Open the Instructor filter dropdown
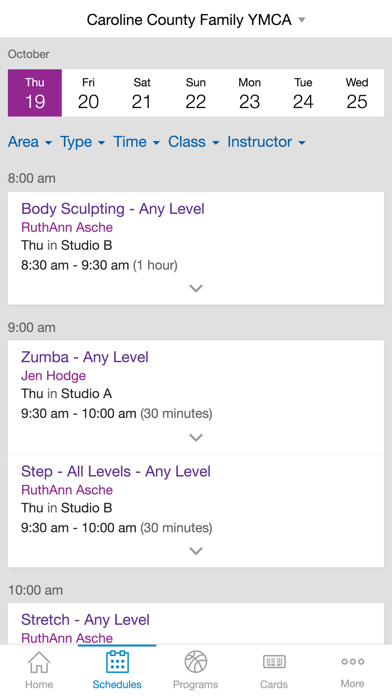 (x=266, y=142)
